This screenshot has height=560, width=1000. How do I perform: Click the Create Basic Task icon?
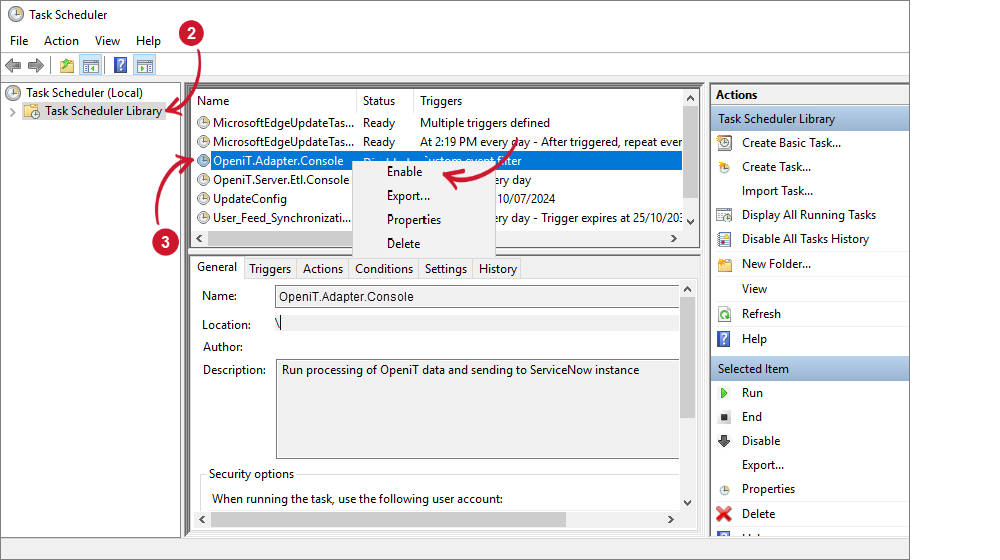point(724,143)
